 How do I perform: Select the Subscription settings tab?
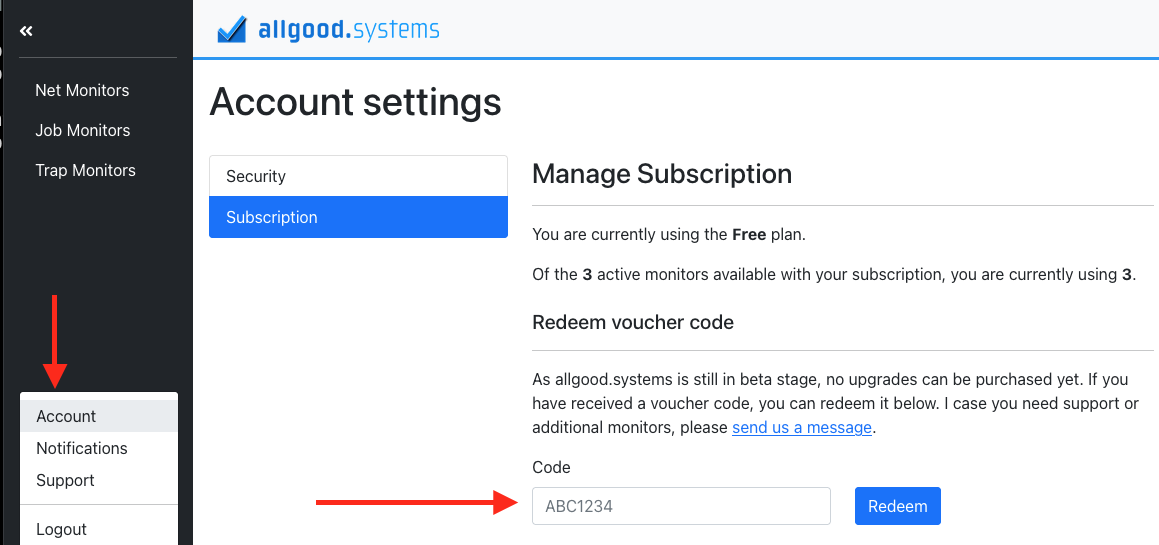(358, 217)
